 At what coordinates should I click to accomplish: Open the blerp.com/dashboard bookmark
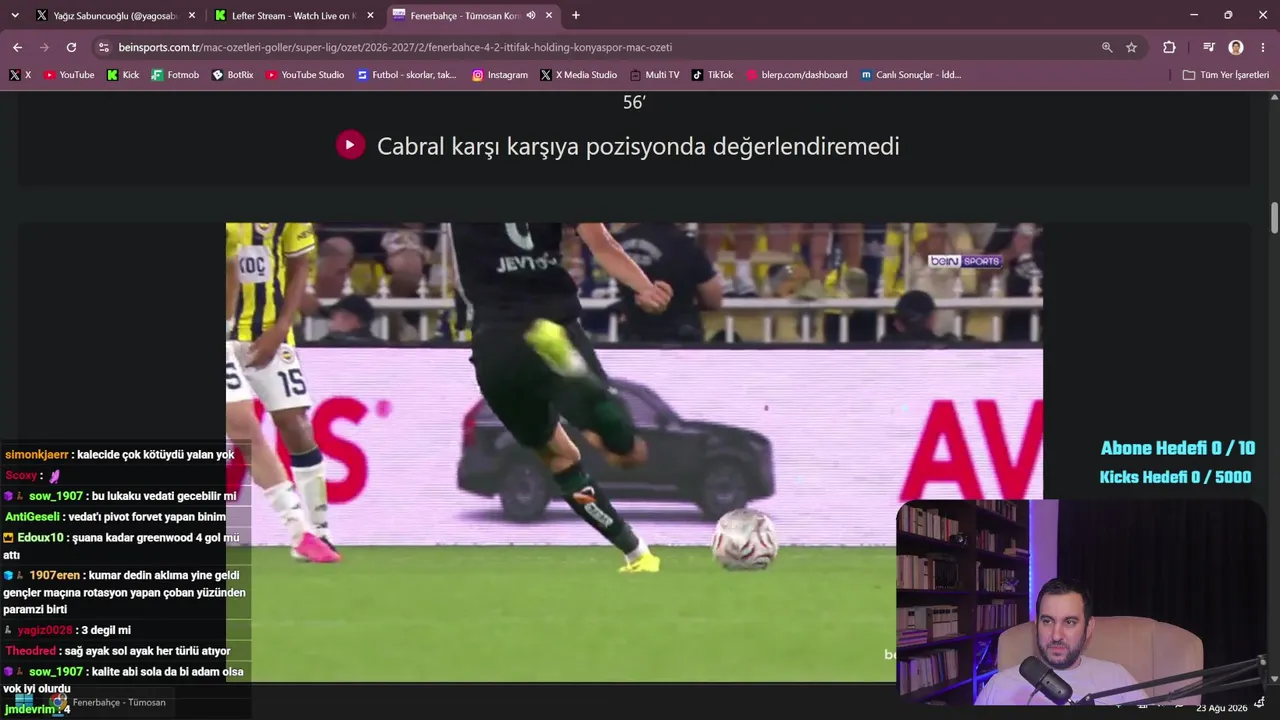click(x=797, y=75)
